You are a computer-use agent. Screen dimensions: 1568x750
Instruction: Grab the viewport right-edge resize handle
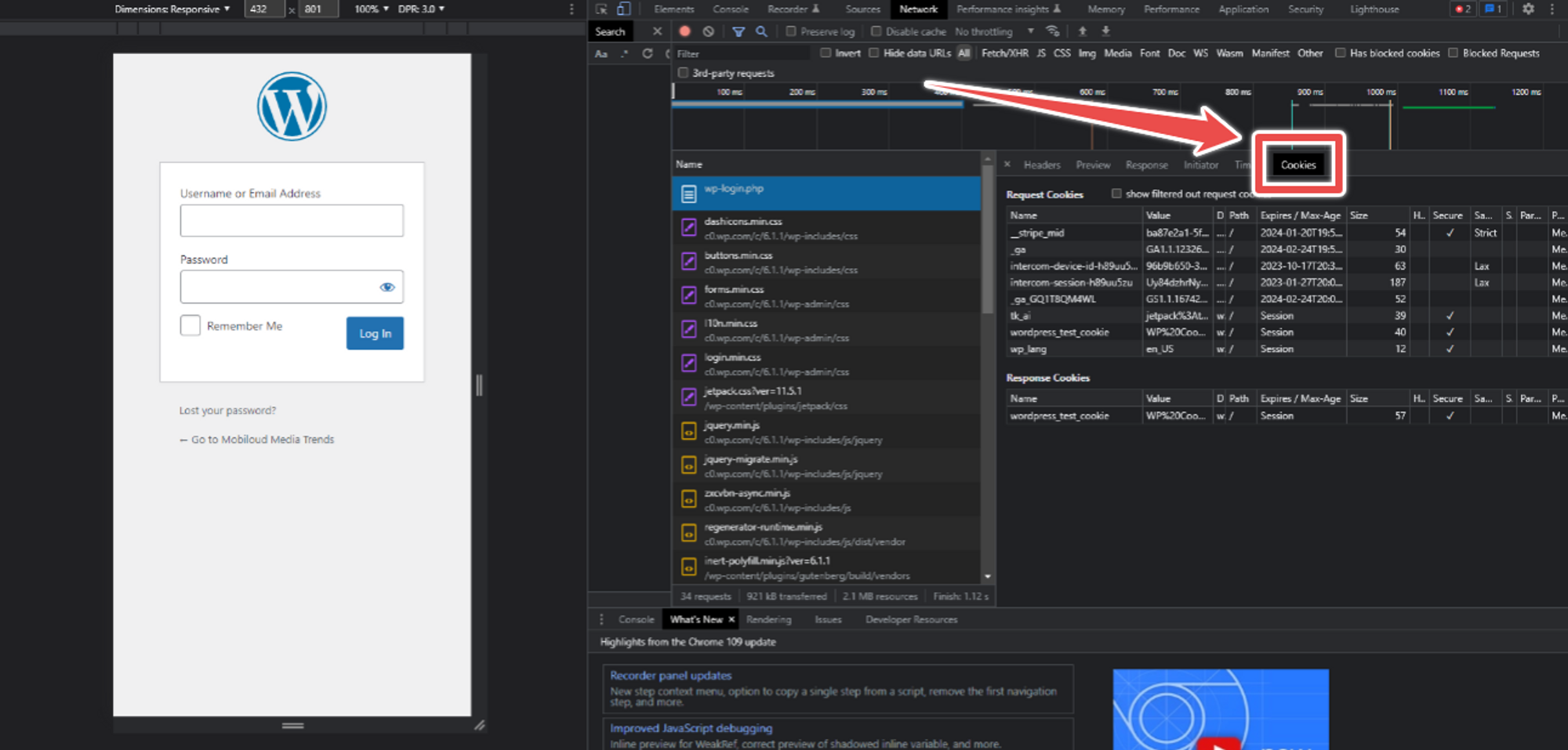tap(479, 385)
